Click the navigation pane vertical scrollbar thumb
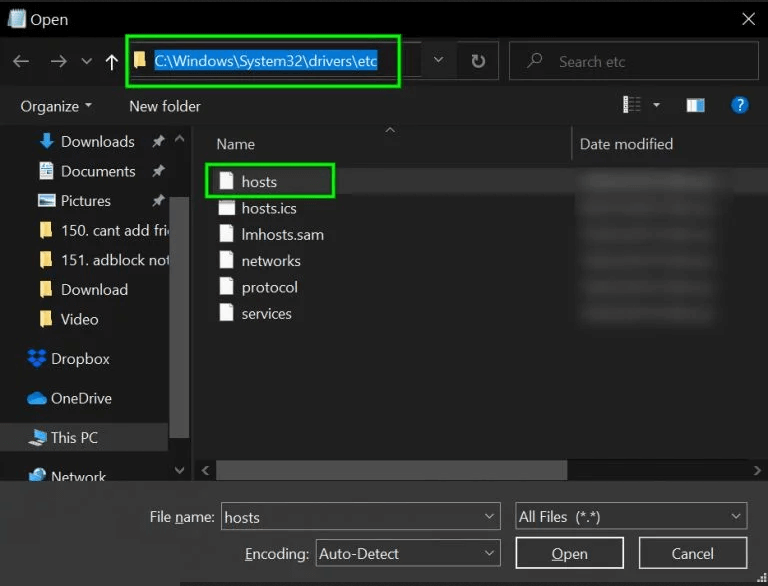The width and height of the screenshot is (768, 586). (179, 317)
